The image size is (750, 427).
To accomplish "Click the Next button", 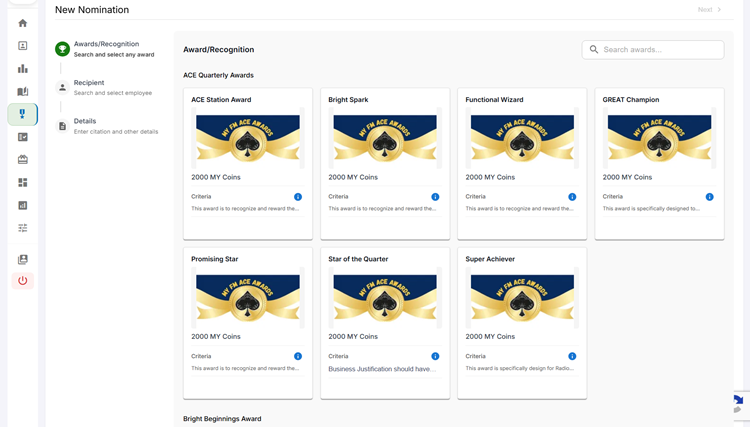I will 709,10.
